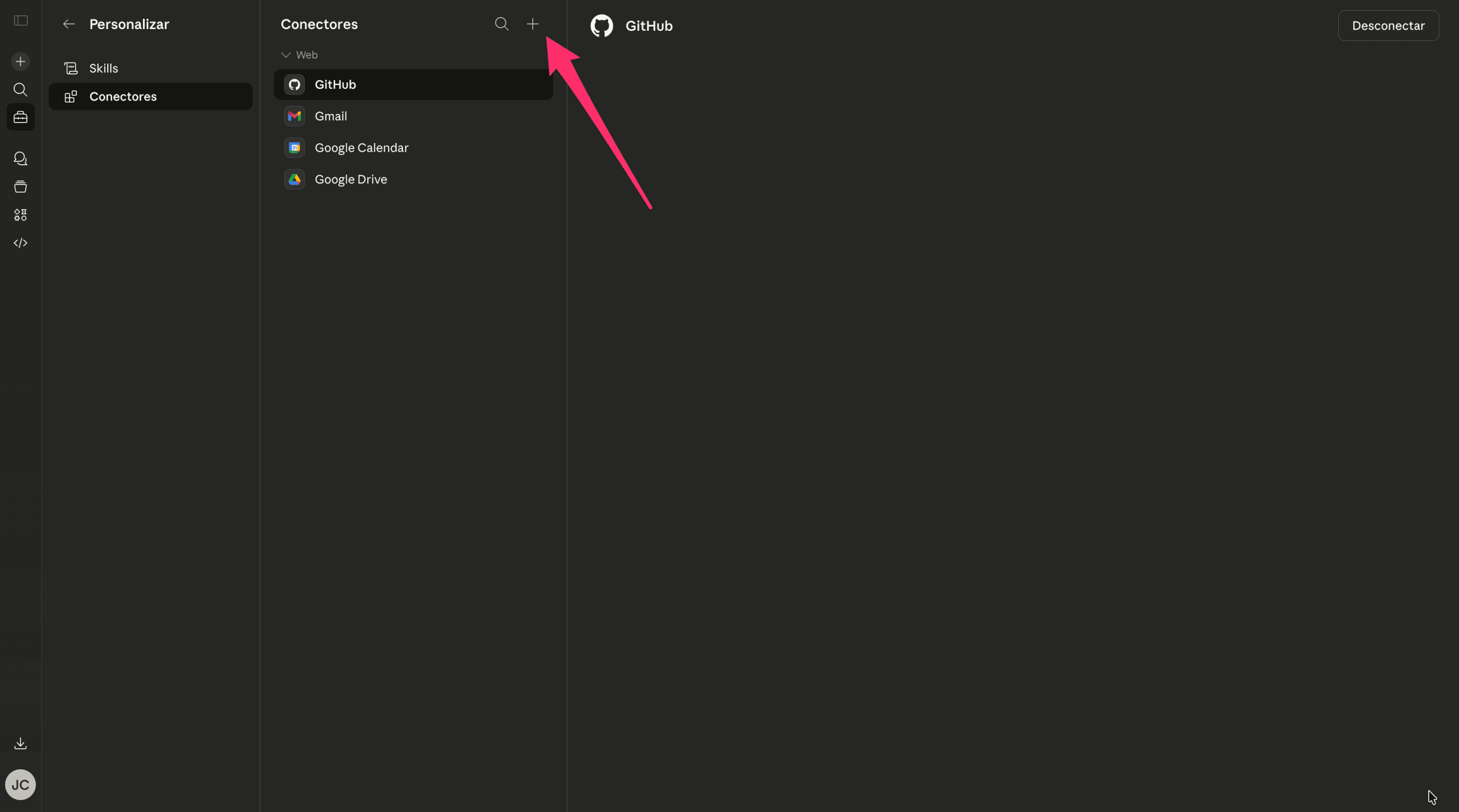Image resolution: width=1459 pixels, height=812 pixels.
Task: Open the code brackets icon
Action: pos(21,243)
